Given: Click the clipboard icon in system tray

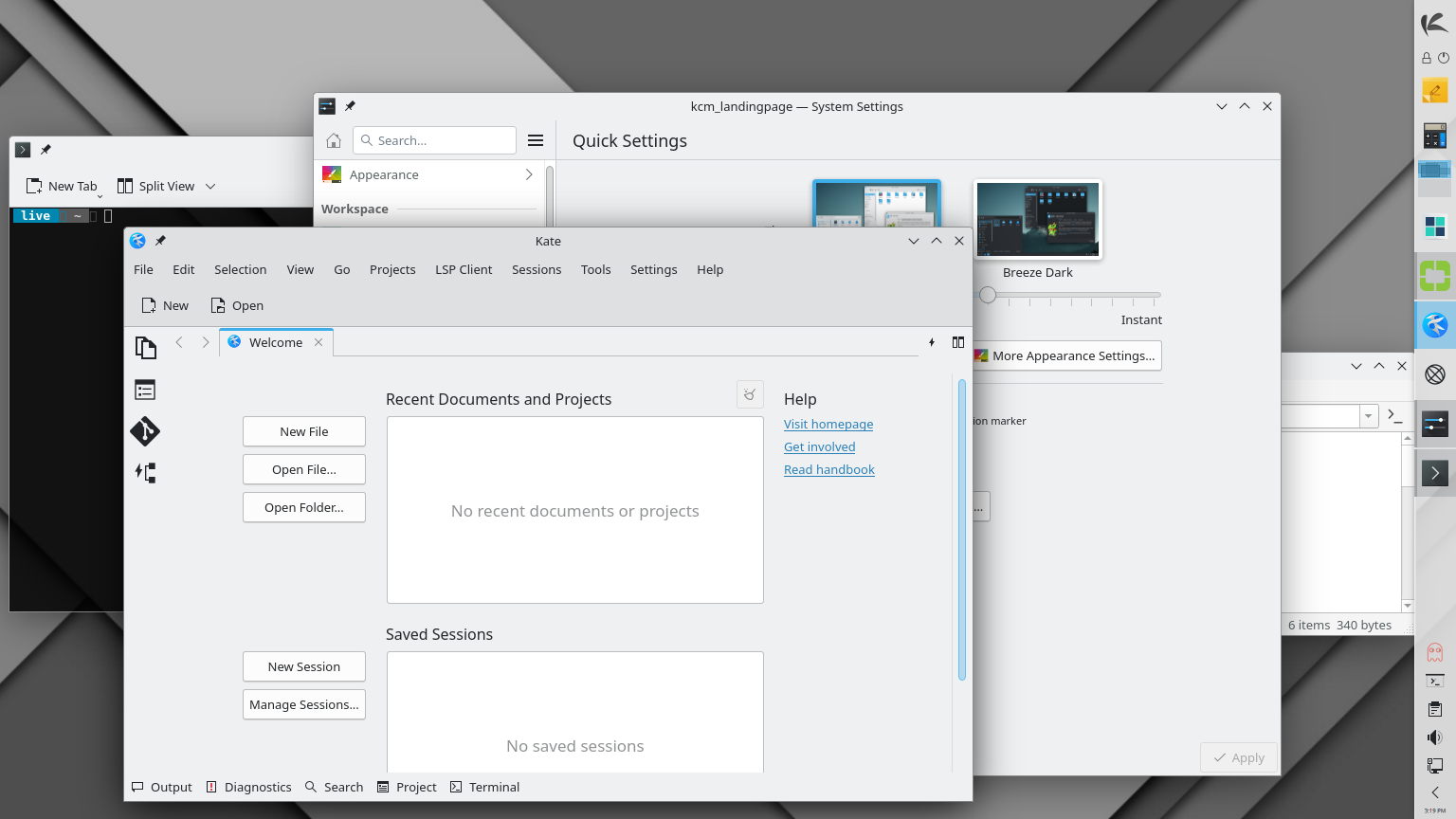Looking at the screenshot, I should click(1435, 709).
